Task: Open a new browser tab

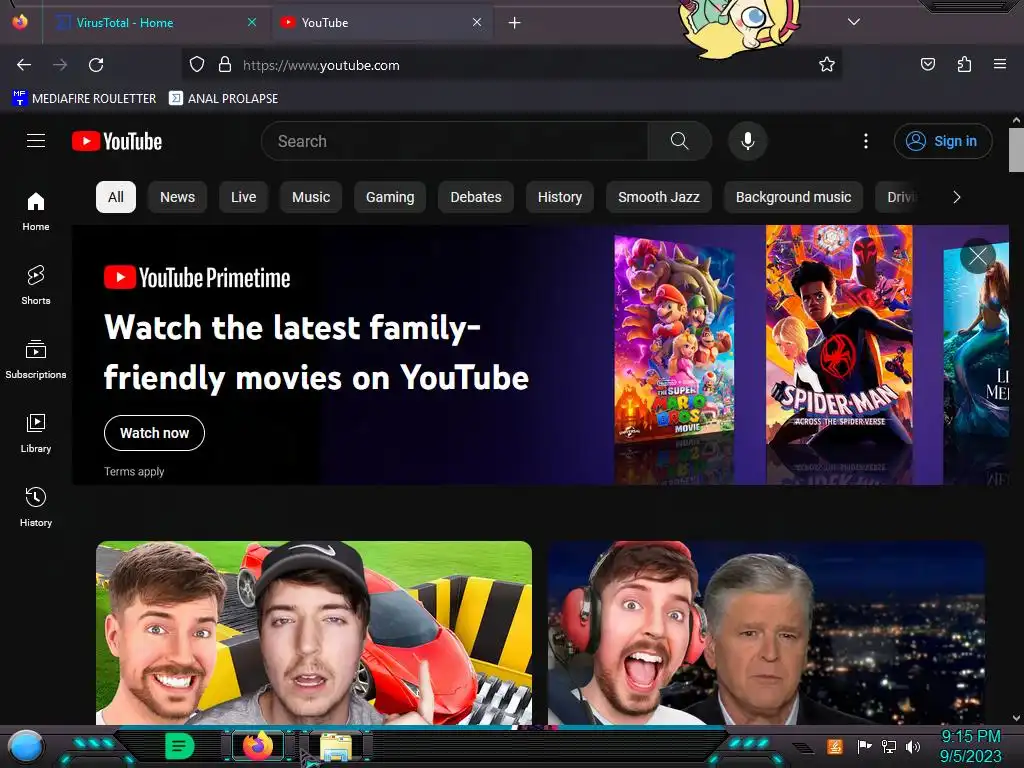Action: point(515,23)
